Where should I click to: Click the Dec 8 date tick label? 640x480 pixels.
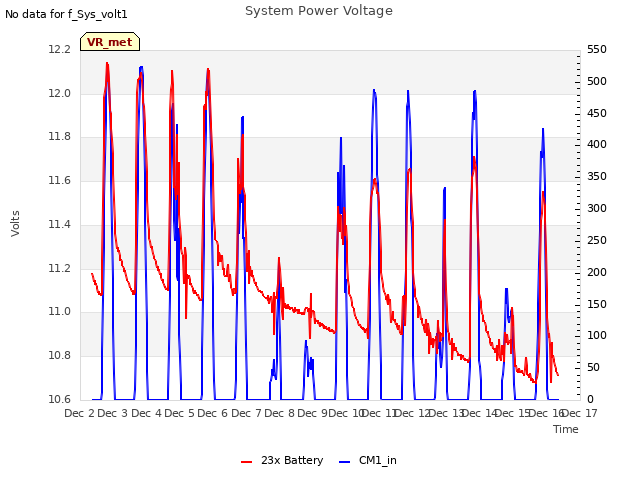(280, 413)
